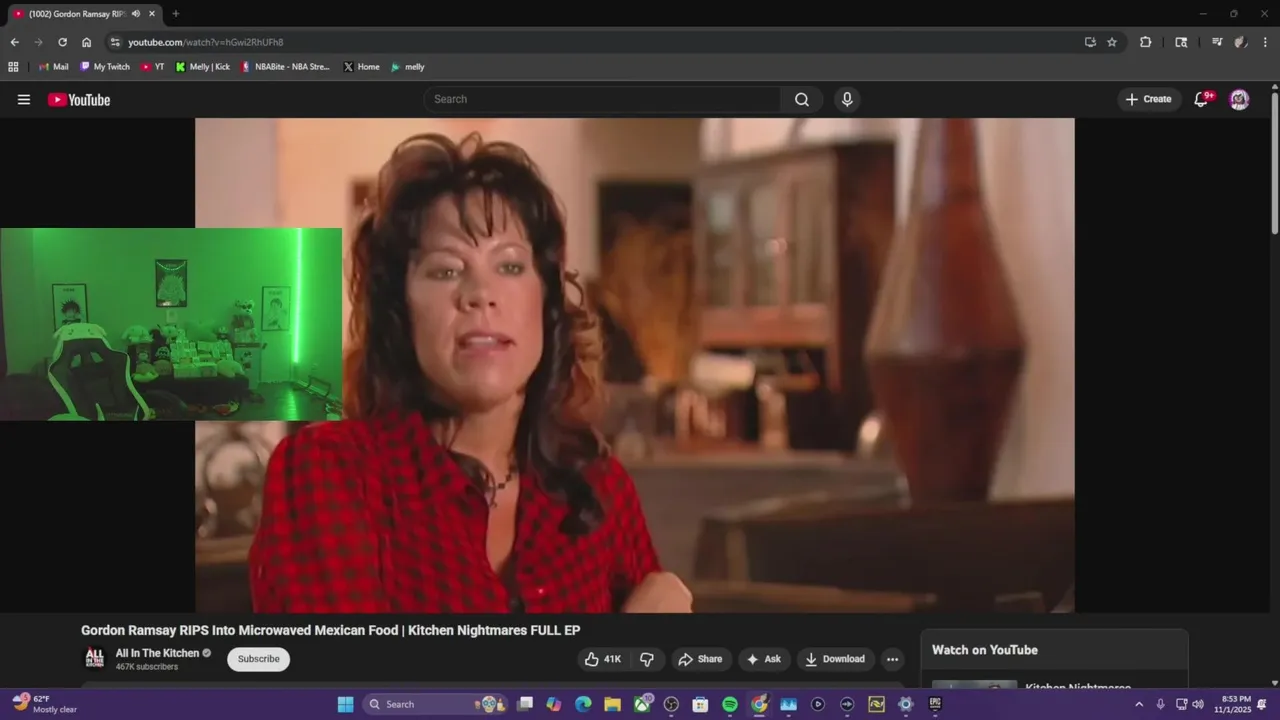Open Epic Games launcher from taskbar

click(935, 704)
